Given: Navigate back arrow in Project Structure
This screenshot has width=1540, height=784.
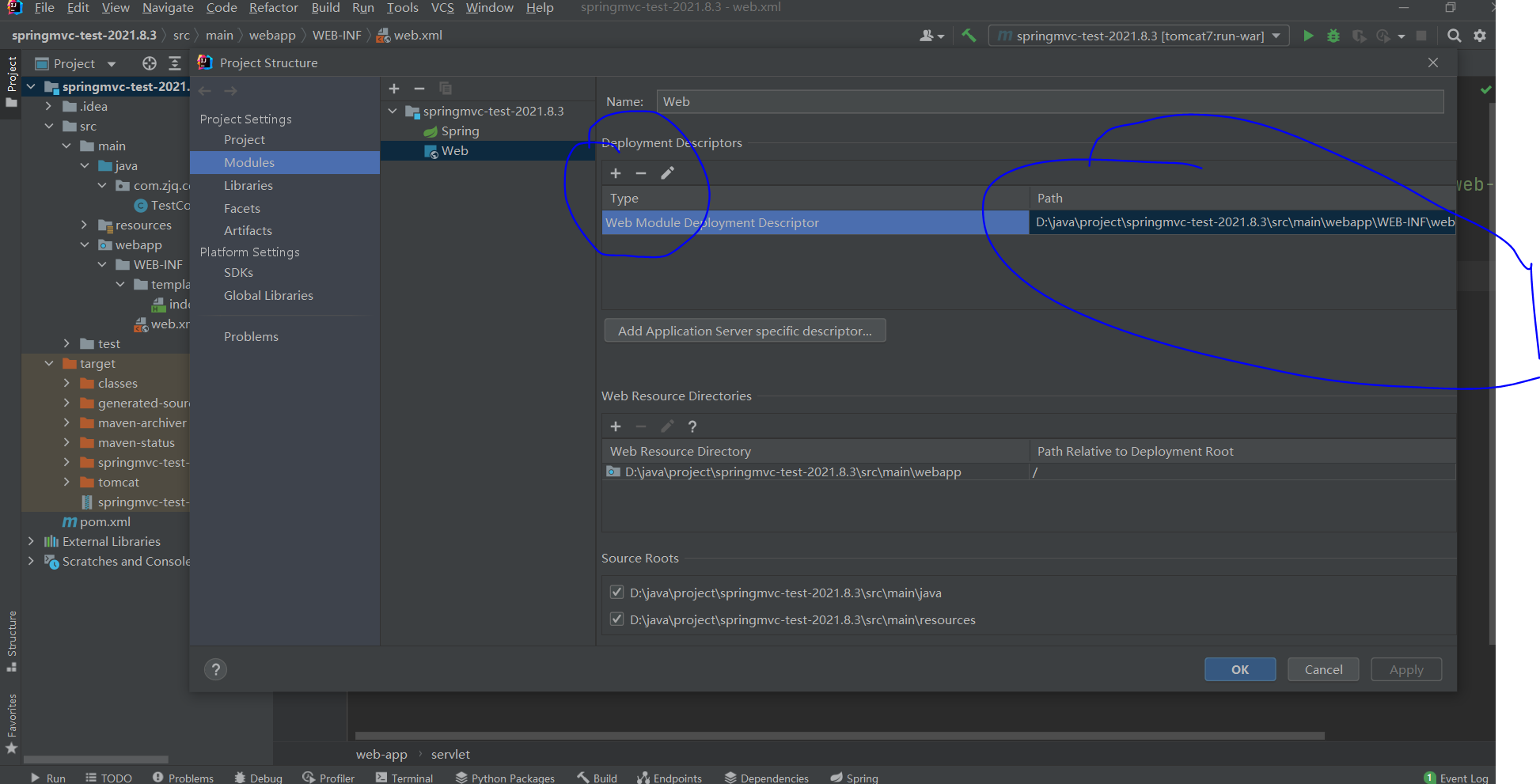Looking at the screenshot, I should click(205, 91).
